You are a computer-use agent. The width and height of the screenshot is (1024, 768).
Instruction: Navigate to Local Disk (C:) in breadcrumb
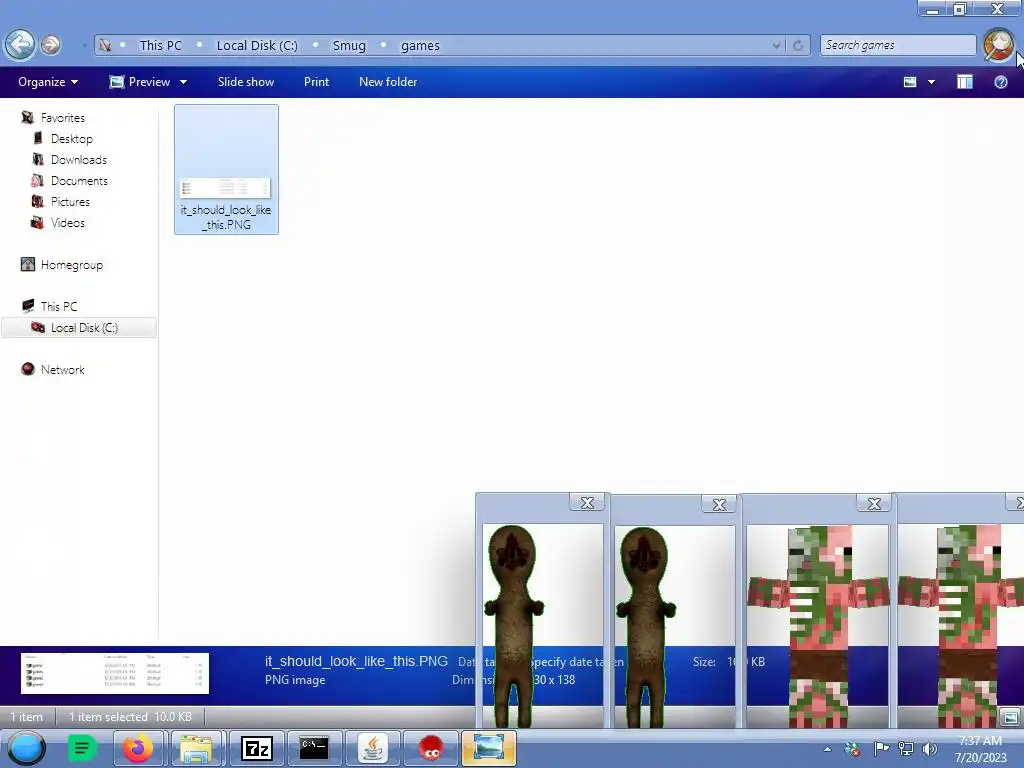[x=257, y=45]
